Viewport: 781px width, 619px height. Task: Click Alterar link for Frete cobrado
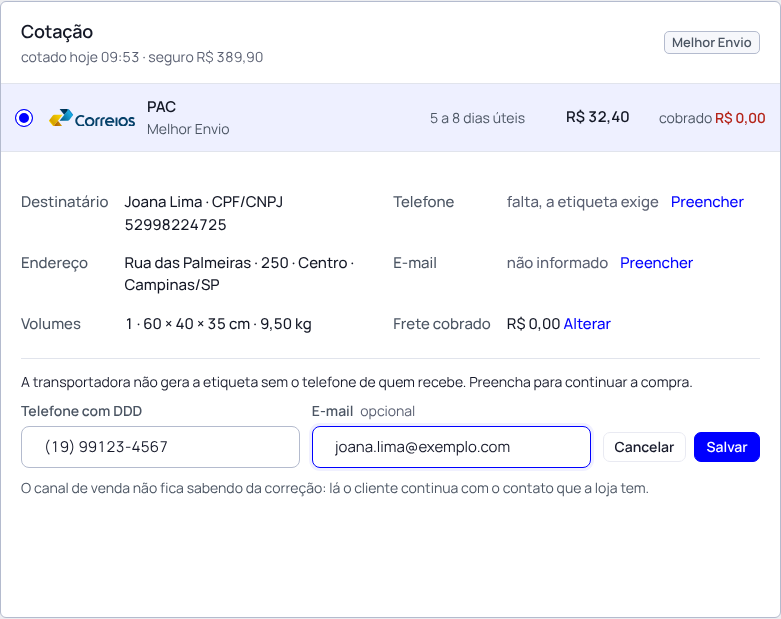pos(587,324)
